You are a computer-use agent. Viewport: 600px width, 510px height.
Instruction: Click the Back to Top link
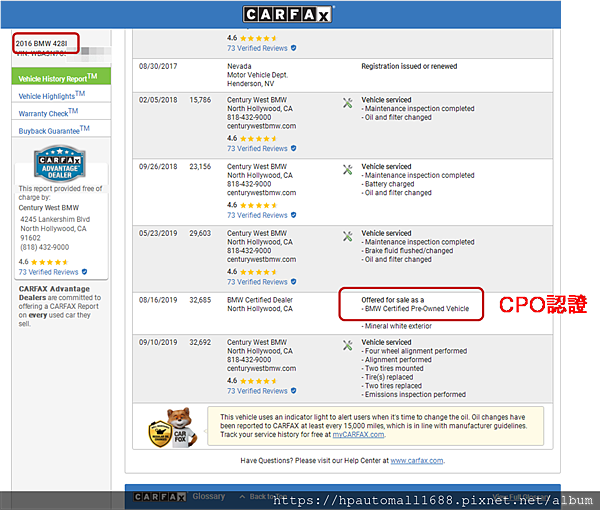(x=264, y=497)
